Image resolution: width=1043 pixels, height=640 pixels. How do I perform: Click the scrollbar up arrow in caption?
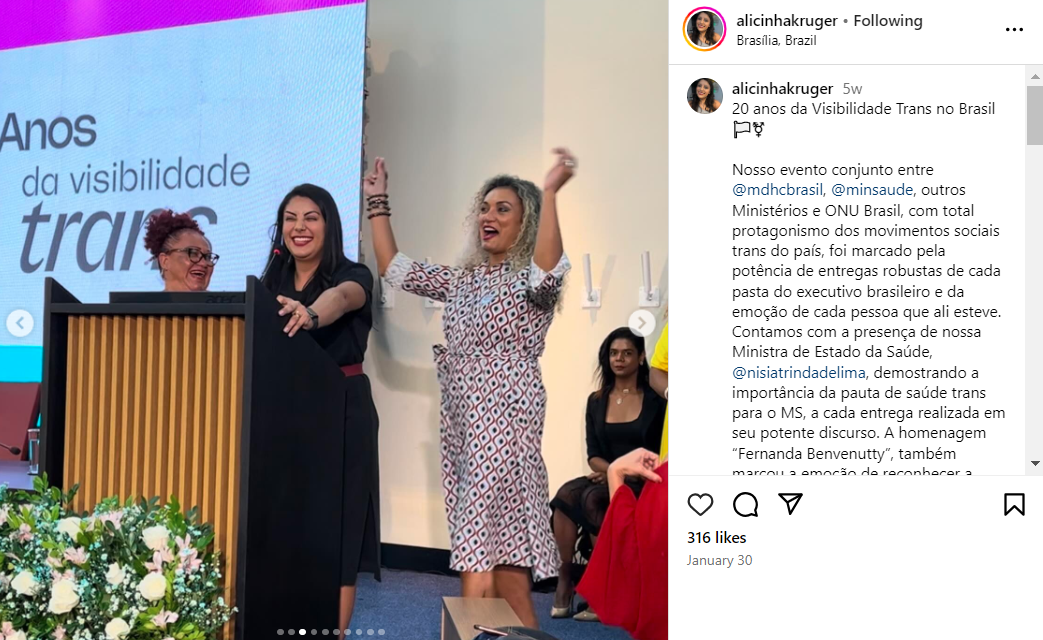[x=1035, y=77]
